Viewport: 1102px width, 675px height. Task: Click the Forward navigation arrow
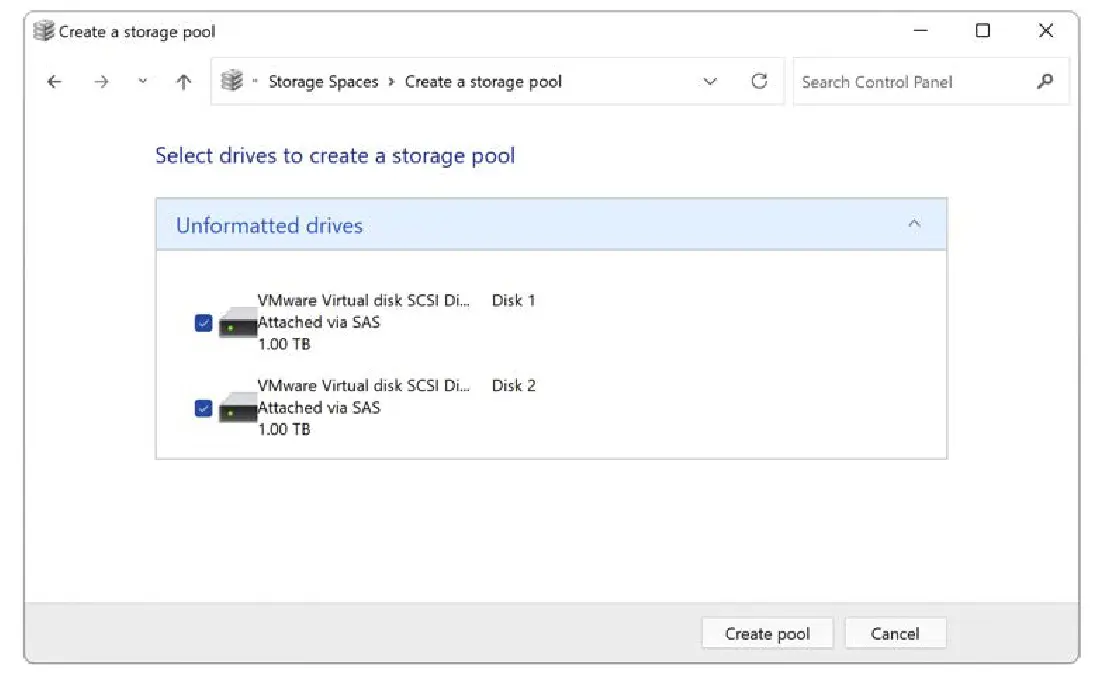coord(101,83)
